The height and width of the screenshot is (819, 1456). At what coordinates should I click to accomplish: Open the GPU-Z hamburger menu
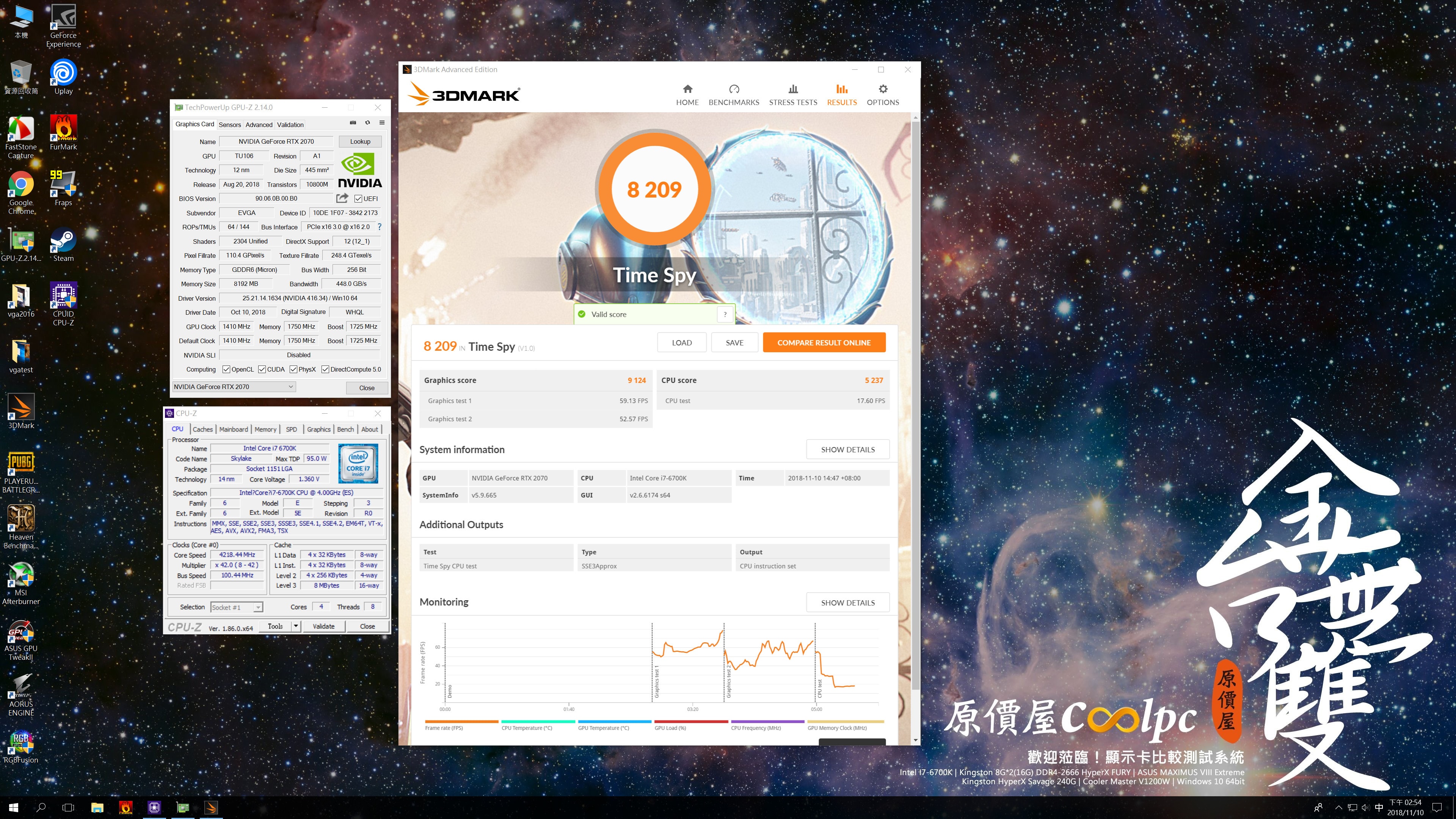pyautogui.click(x=382, y=122)
